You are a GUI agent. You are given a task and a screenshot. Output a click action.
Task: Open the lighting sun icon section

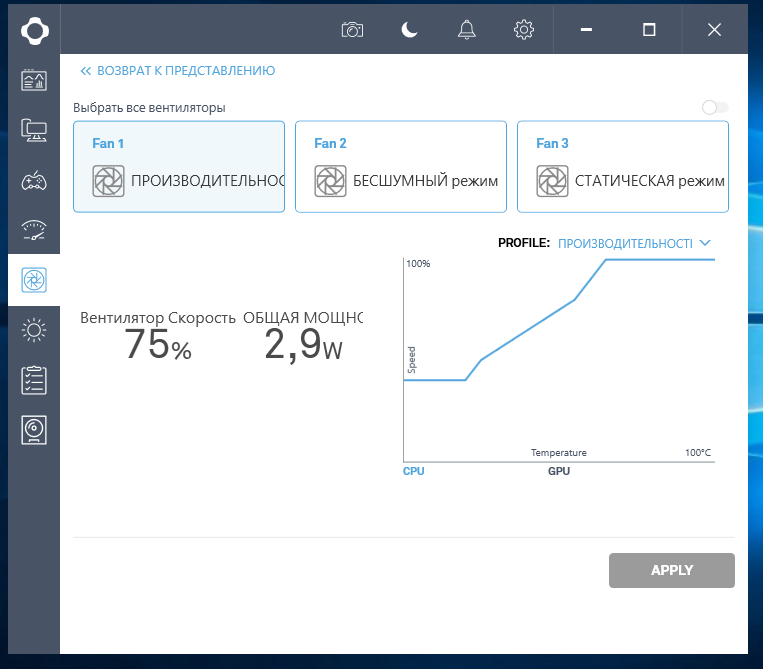click(34, 328)
